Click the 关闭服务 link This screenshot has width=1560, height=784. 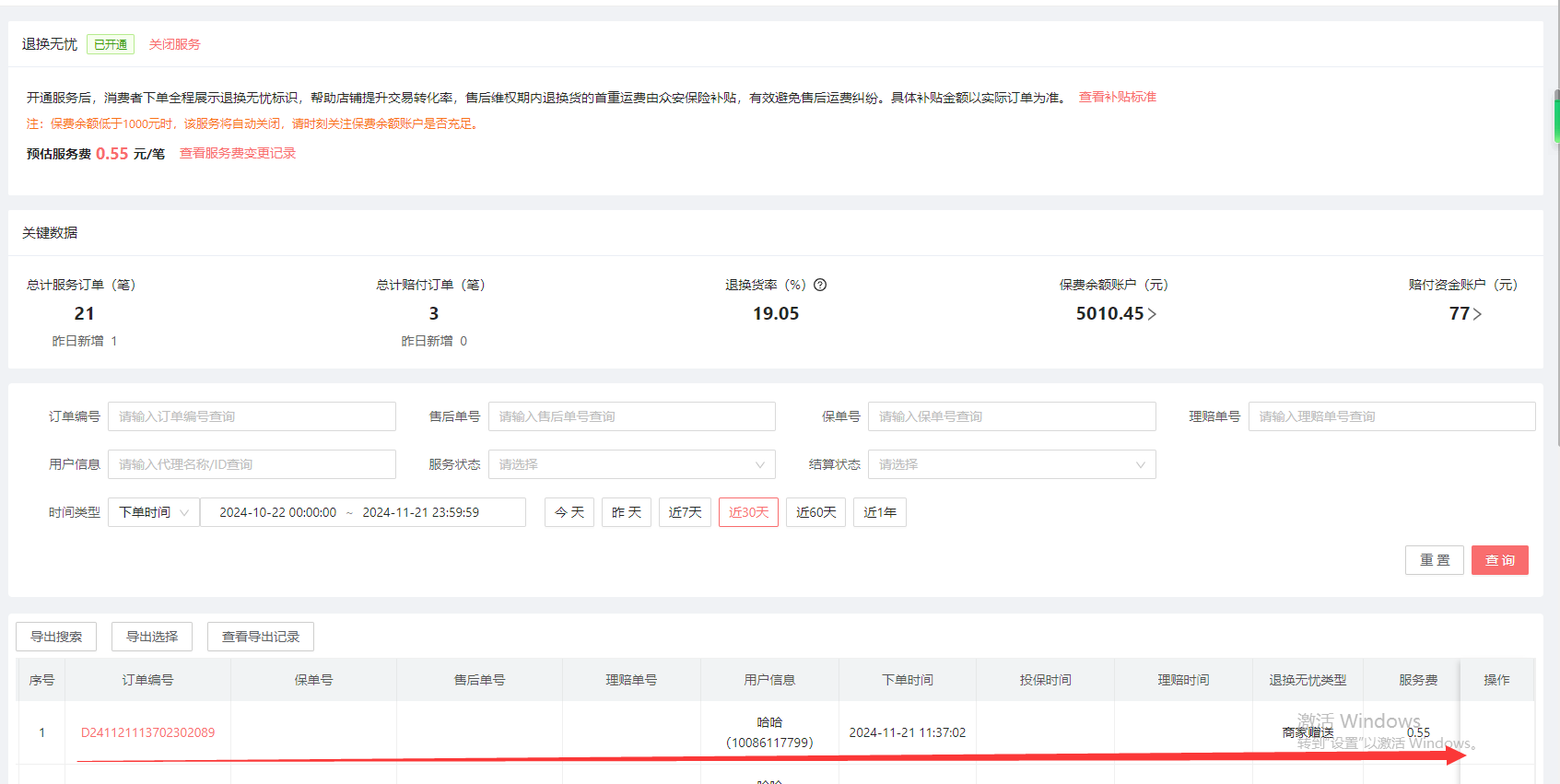pyautogui.click(x=174, y=44)
